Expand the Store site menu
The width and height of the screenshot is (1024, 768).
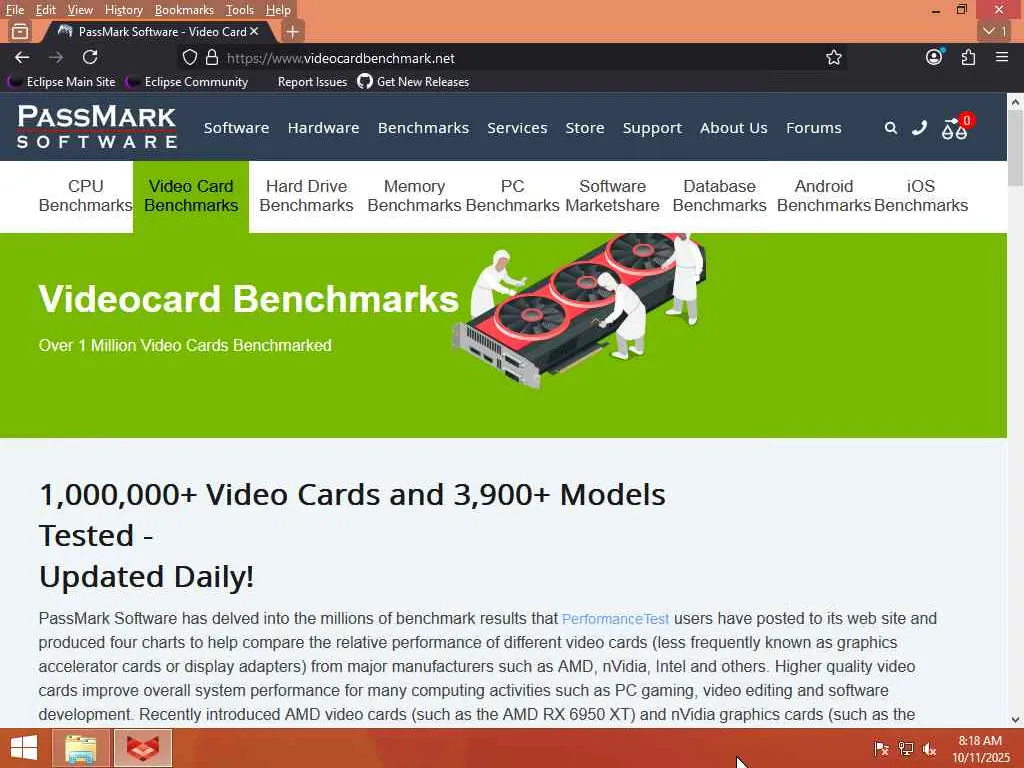[585, 128]
